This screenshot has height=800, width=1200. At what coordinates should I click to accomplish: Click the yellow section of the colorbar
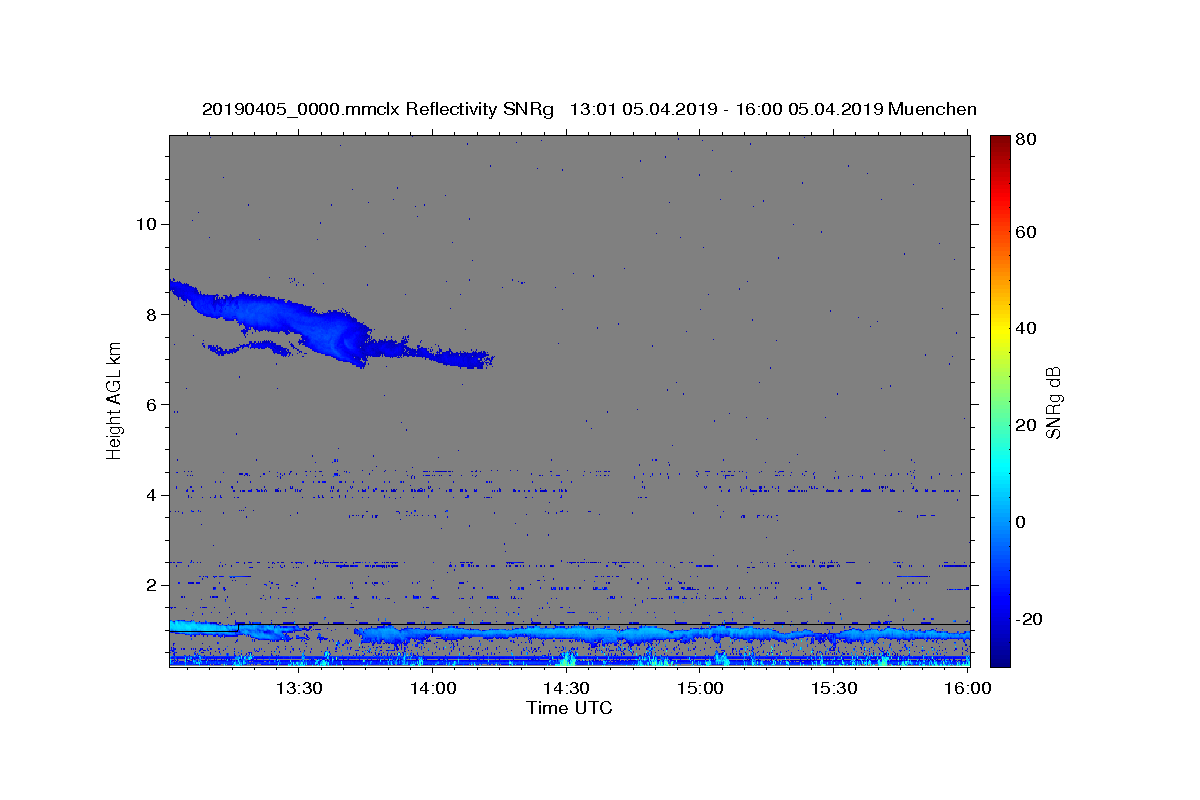1000,330
